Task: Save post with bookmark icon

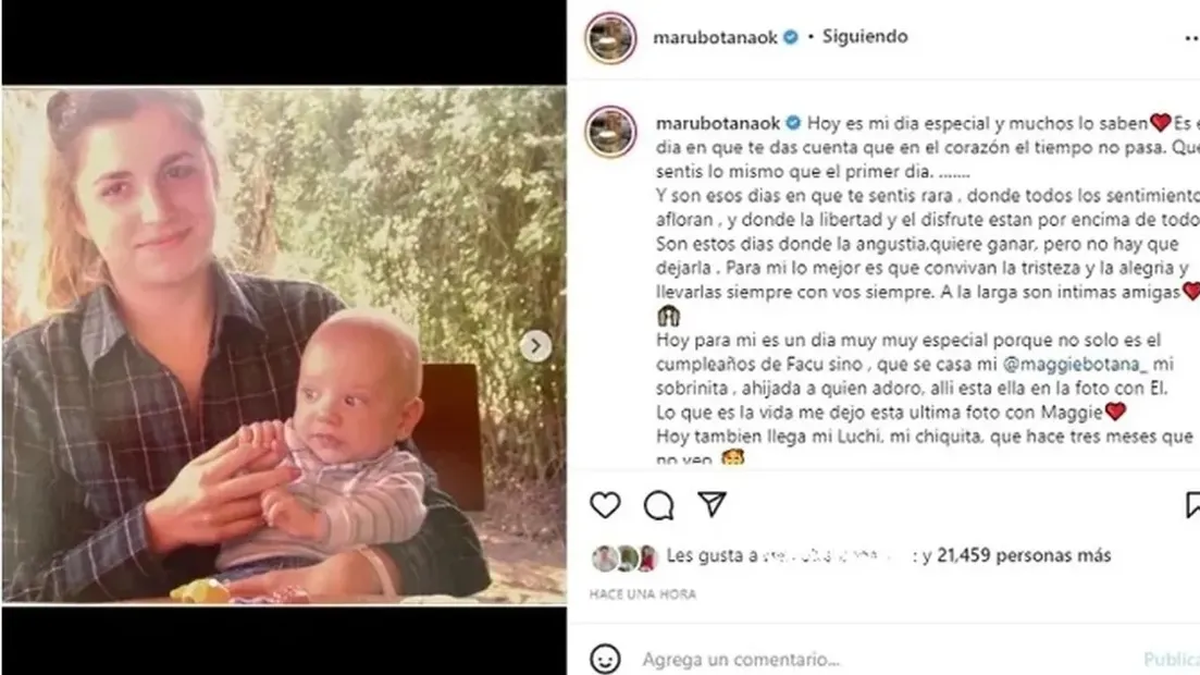Action: coord(1192,504)
